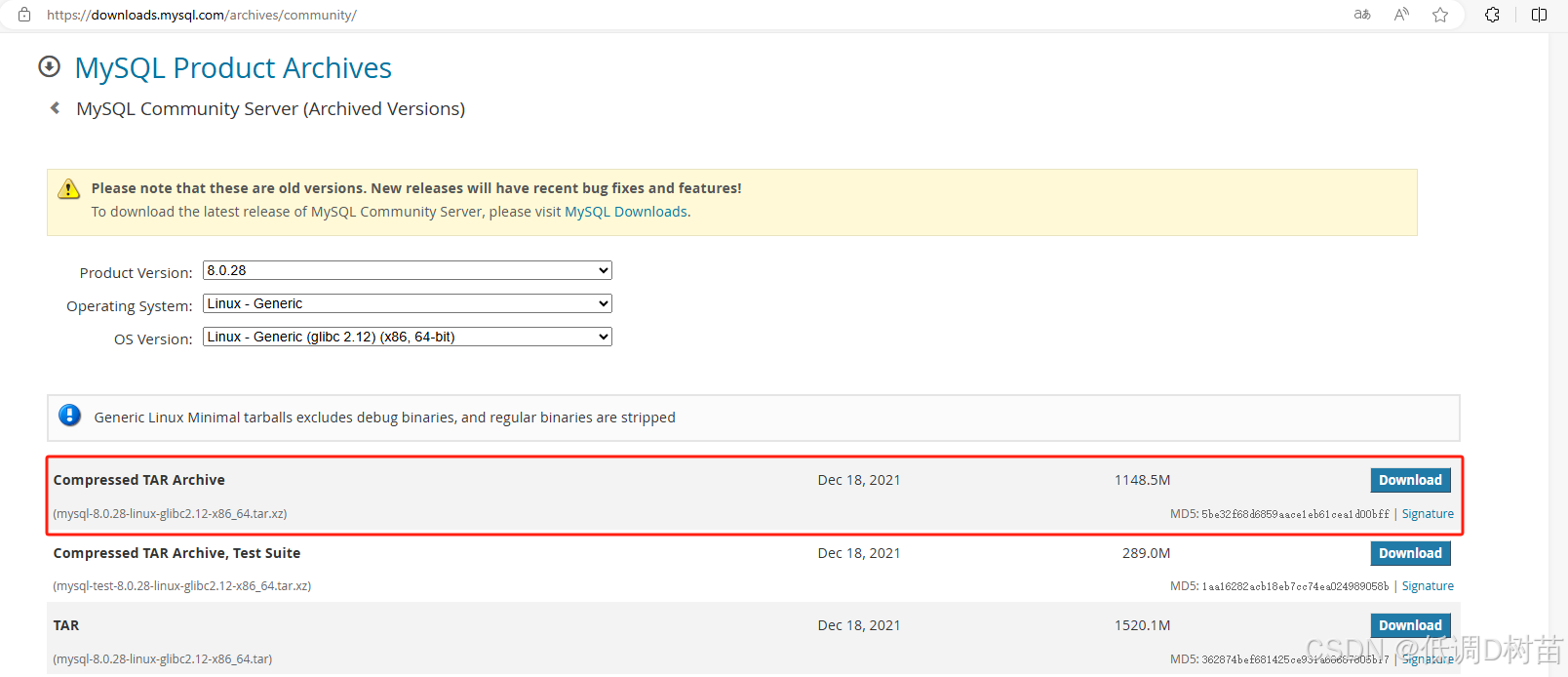Click the lock icon in the address bar

click(24, 15)
